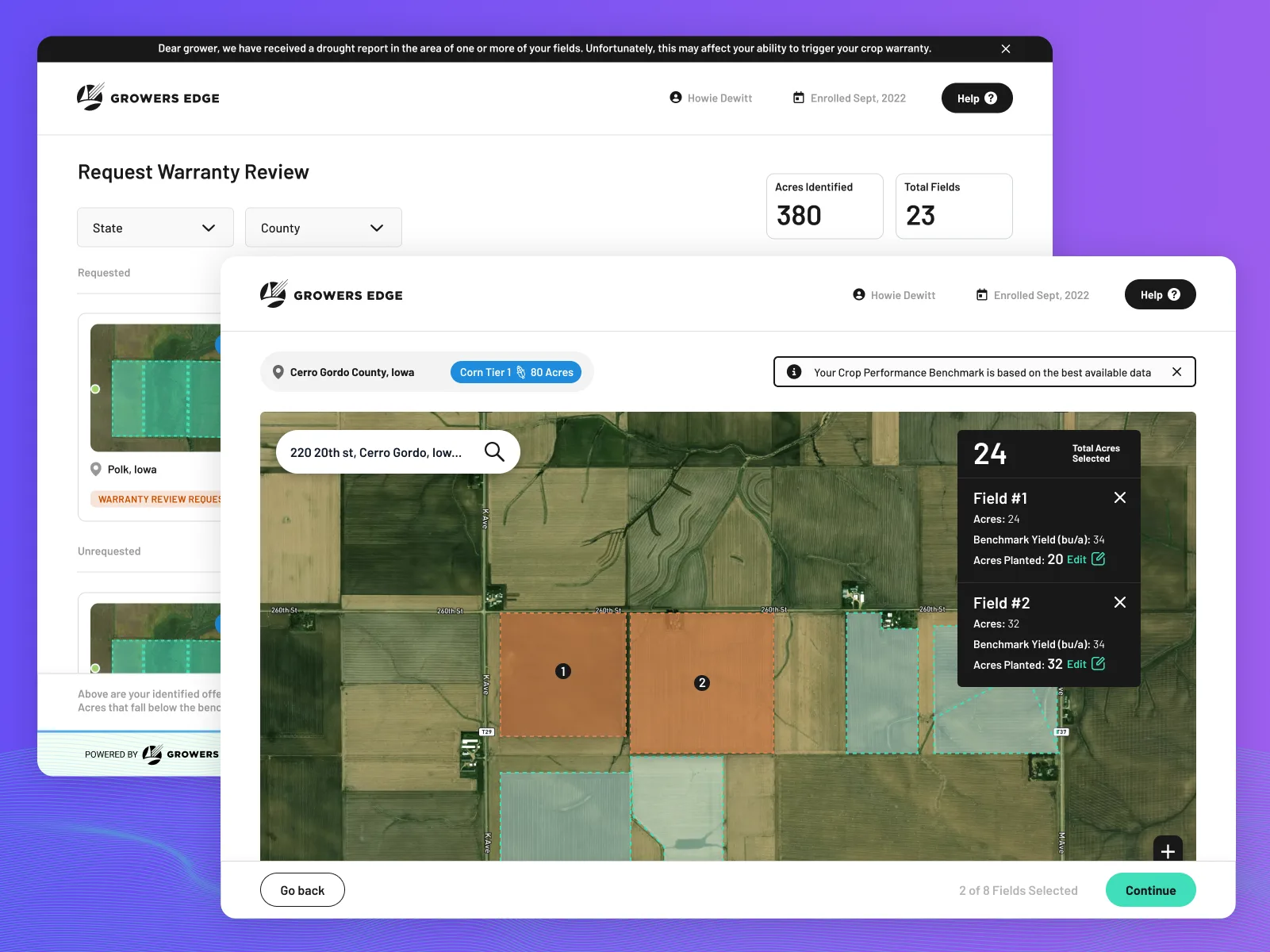
Task: Open Howie Dewitt profile in front panel
Action: click(894, 295)
